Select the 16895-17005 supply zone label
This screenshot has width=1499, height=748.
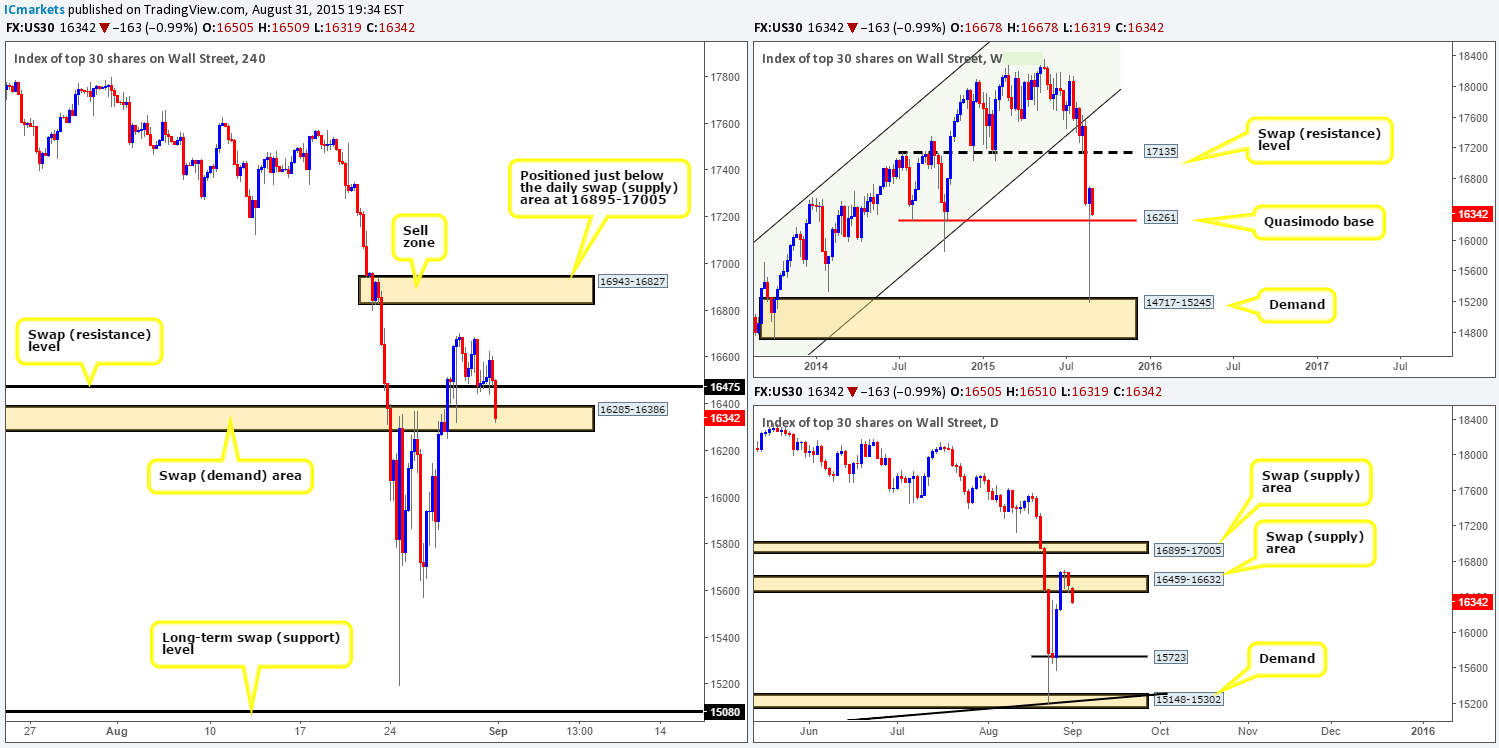pyautogui.click(x=1187, y=550)
